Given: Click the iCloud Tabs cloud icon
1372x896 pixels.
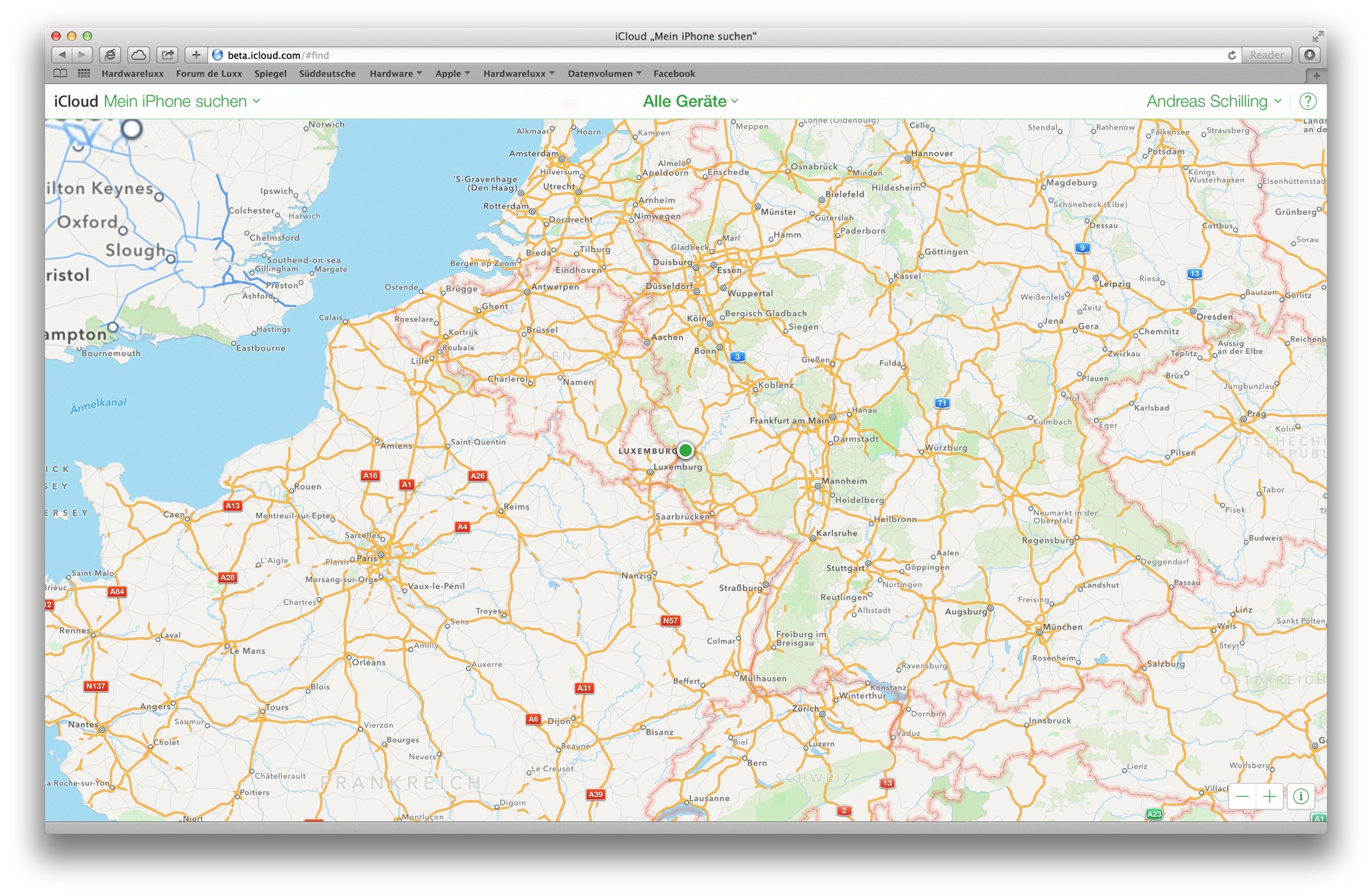Looking at the screenshot, I should tap(139, 55).
